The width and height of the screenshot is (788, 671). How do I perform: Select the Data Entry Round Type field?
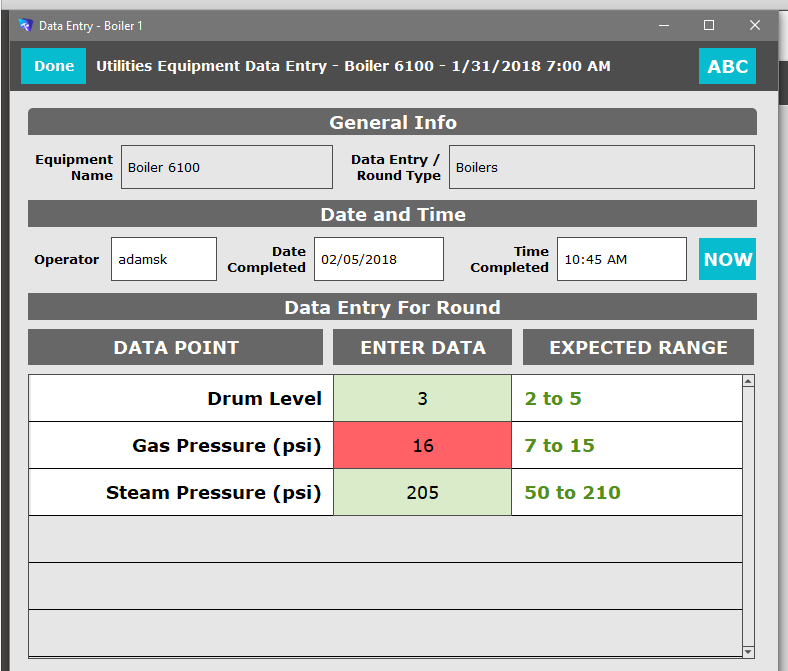coord(602,167)
